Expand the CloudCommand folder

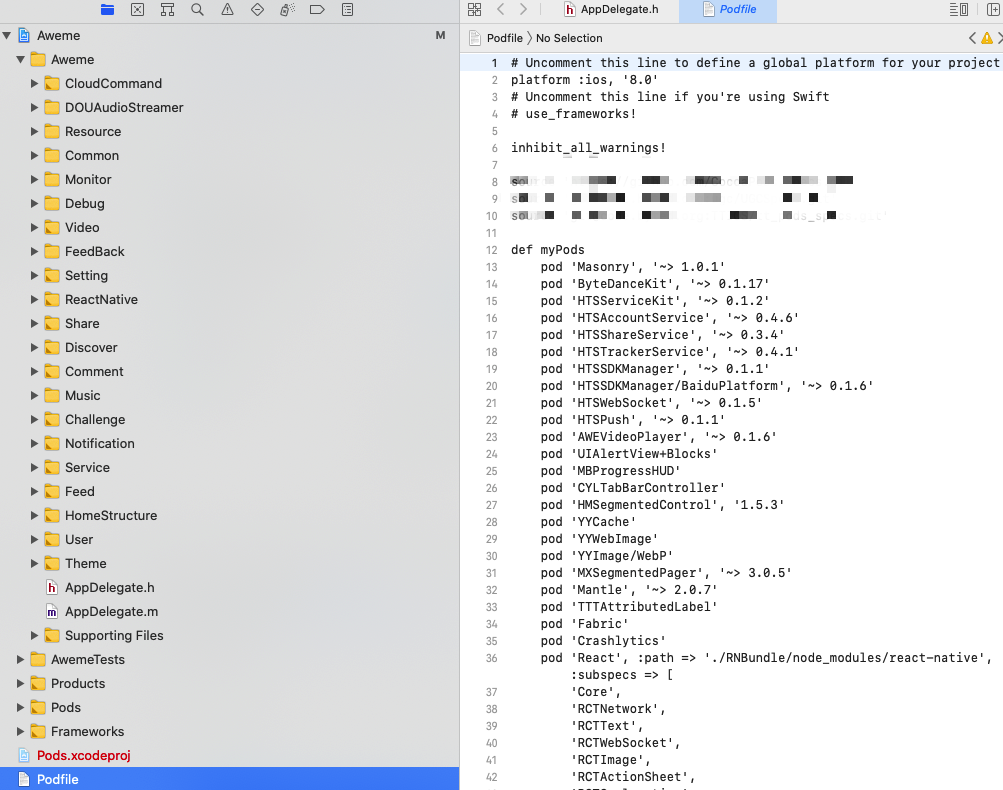(35, 84)
